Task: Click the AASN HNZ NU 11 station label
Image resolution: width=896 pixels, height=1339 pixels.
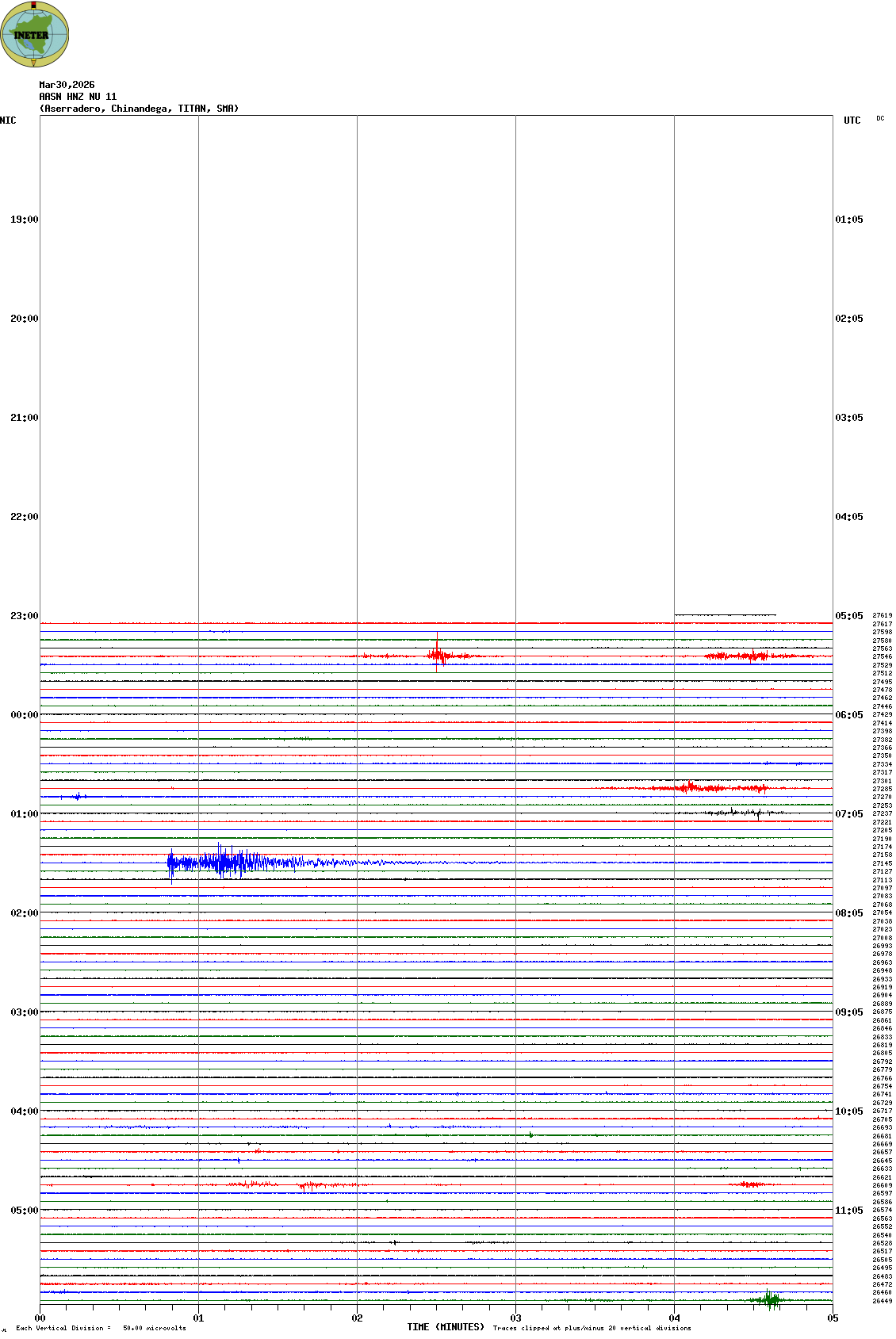Action: pyautogui.click(x=78, y=97)
